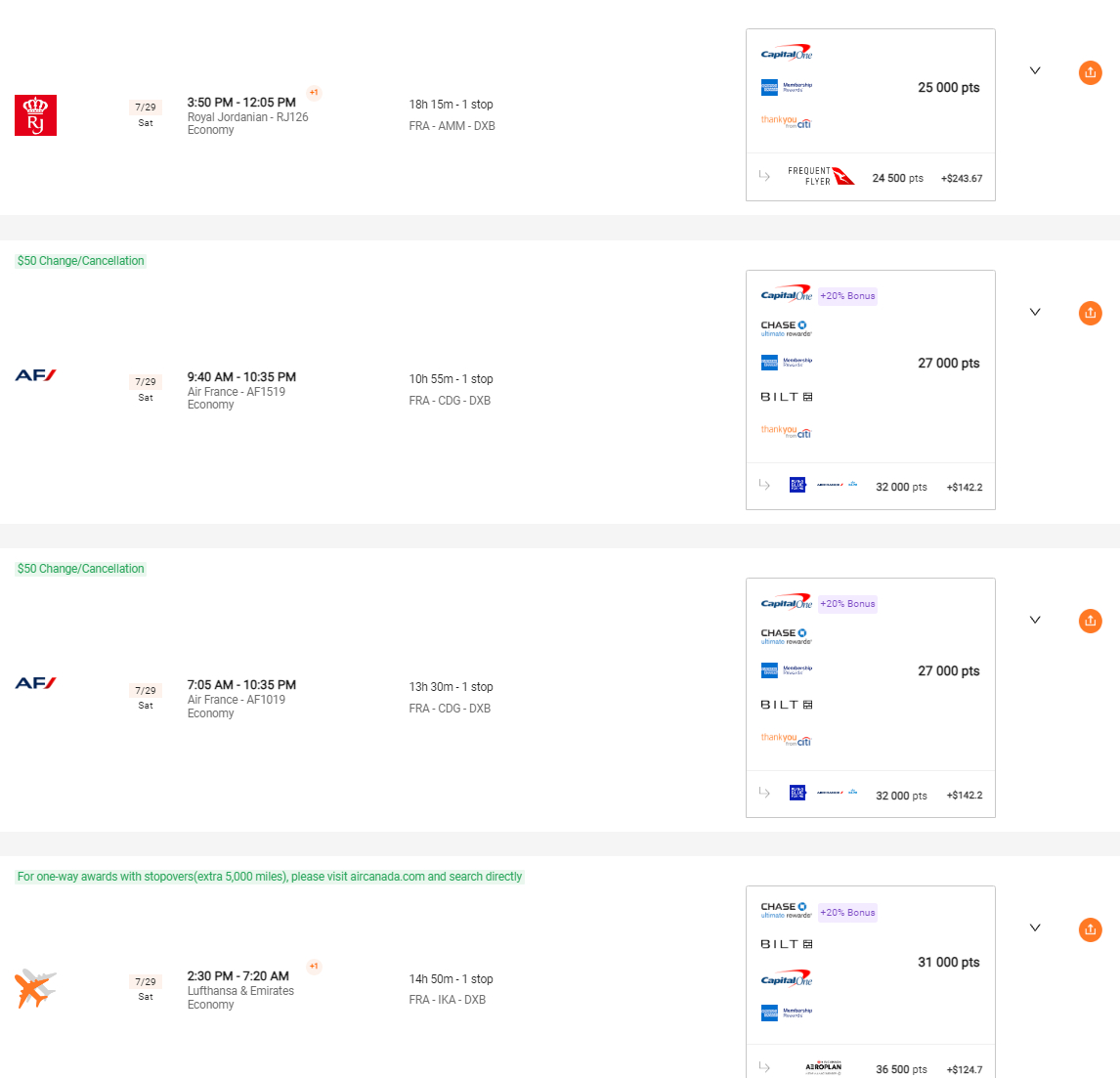The height and width of the screenshot is (1078, 1120).
Task: Click $50 Change/Cancellation label above AF1019
Action: [81, 569]
